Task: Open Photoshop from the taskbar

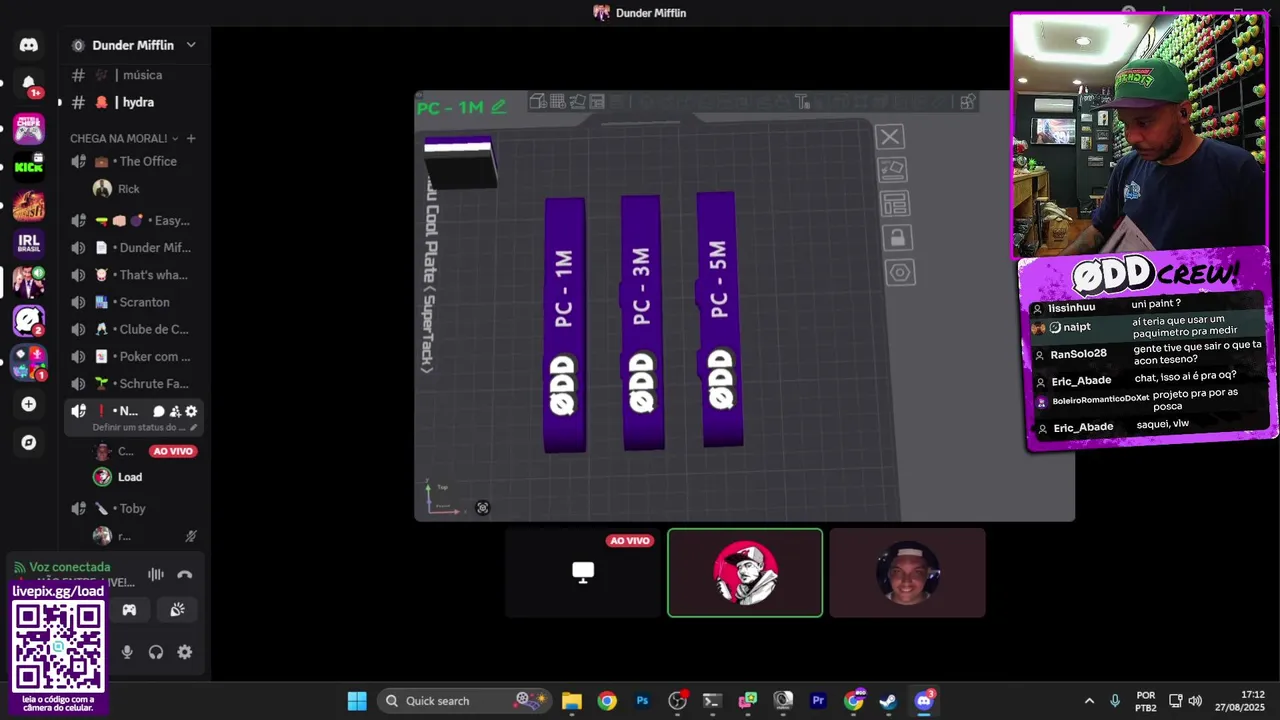Action: point(642,701)
